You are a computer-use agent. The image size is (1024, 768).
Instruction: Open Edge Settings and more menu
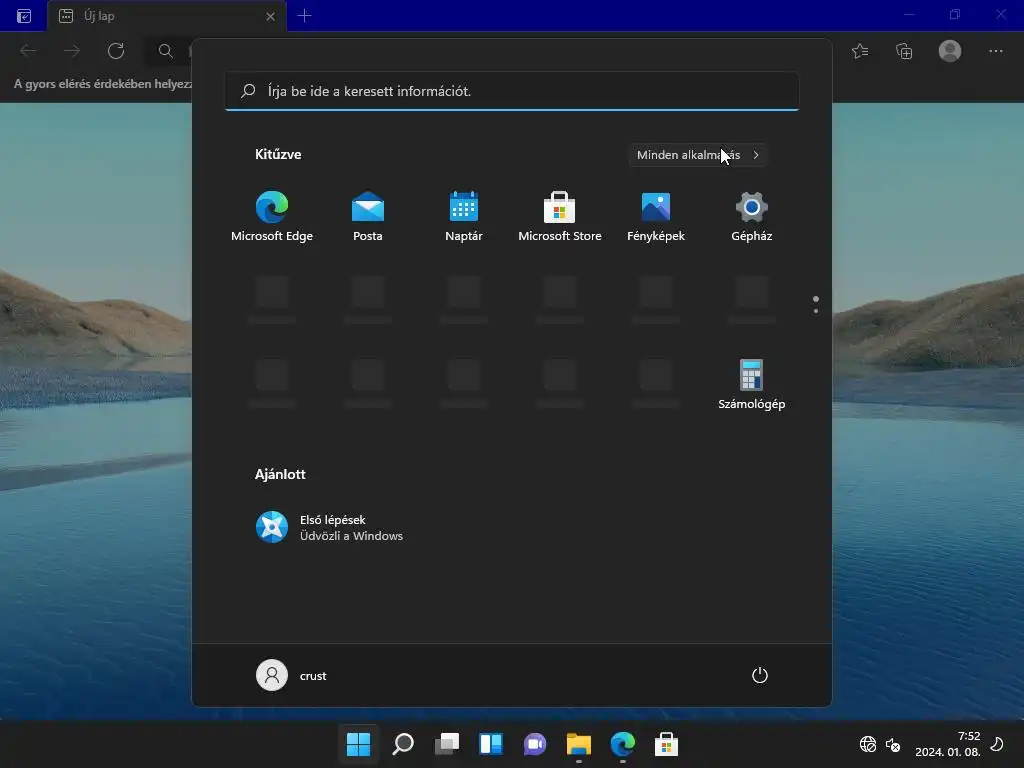tap(995, 51)
